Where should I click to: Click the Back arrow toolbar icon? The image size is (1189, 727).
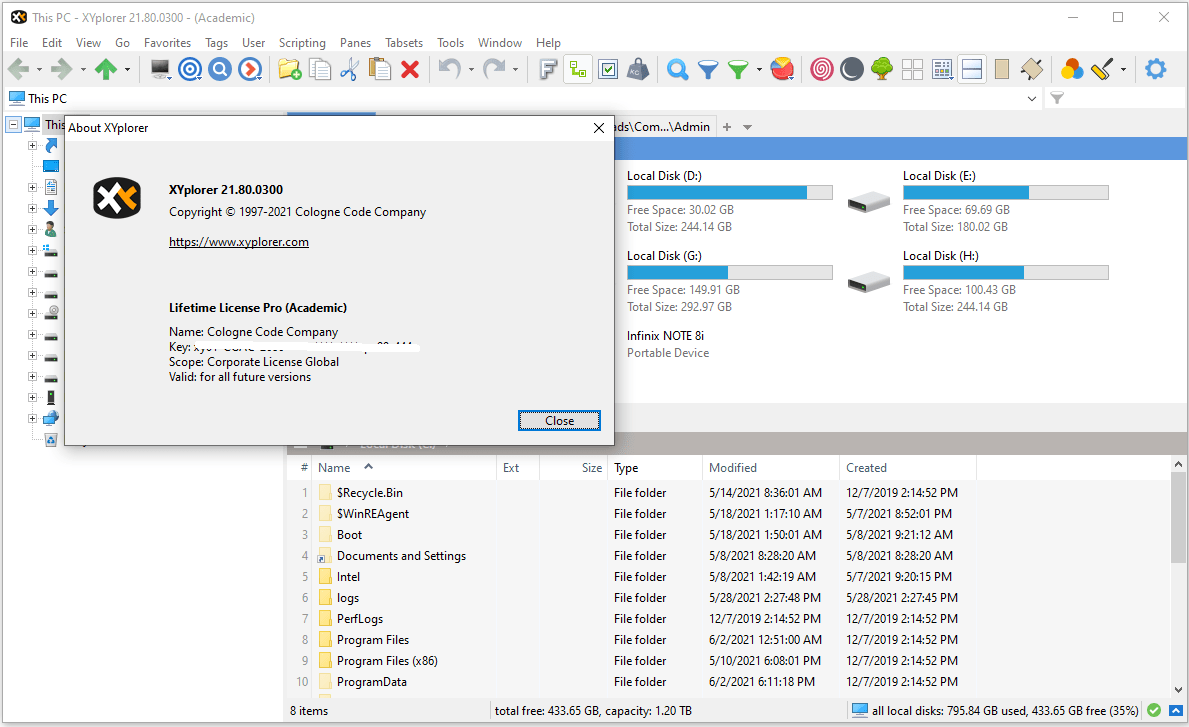click(x=18, y=70)
